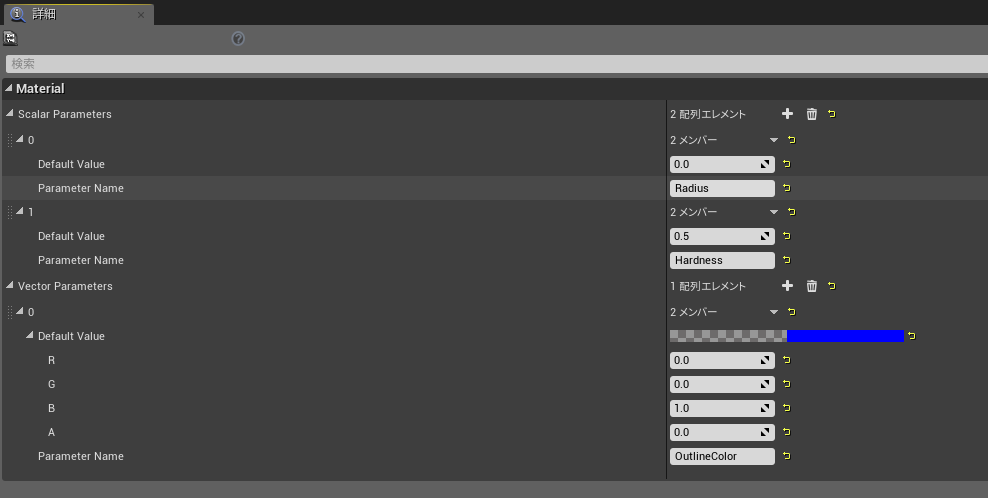Click the drag-spinner arrow in the B field

765,408
